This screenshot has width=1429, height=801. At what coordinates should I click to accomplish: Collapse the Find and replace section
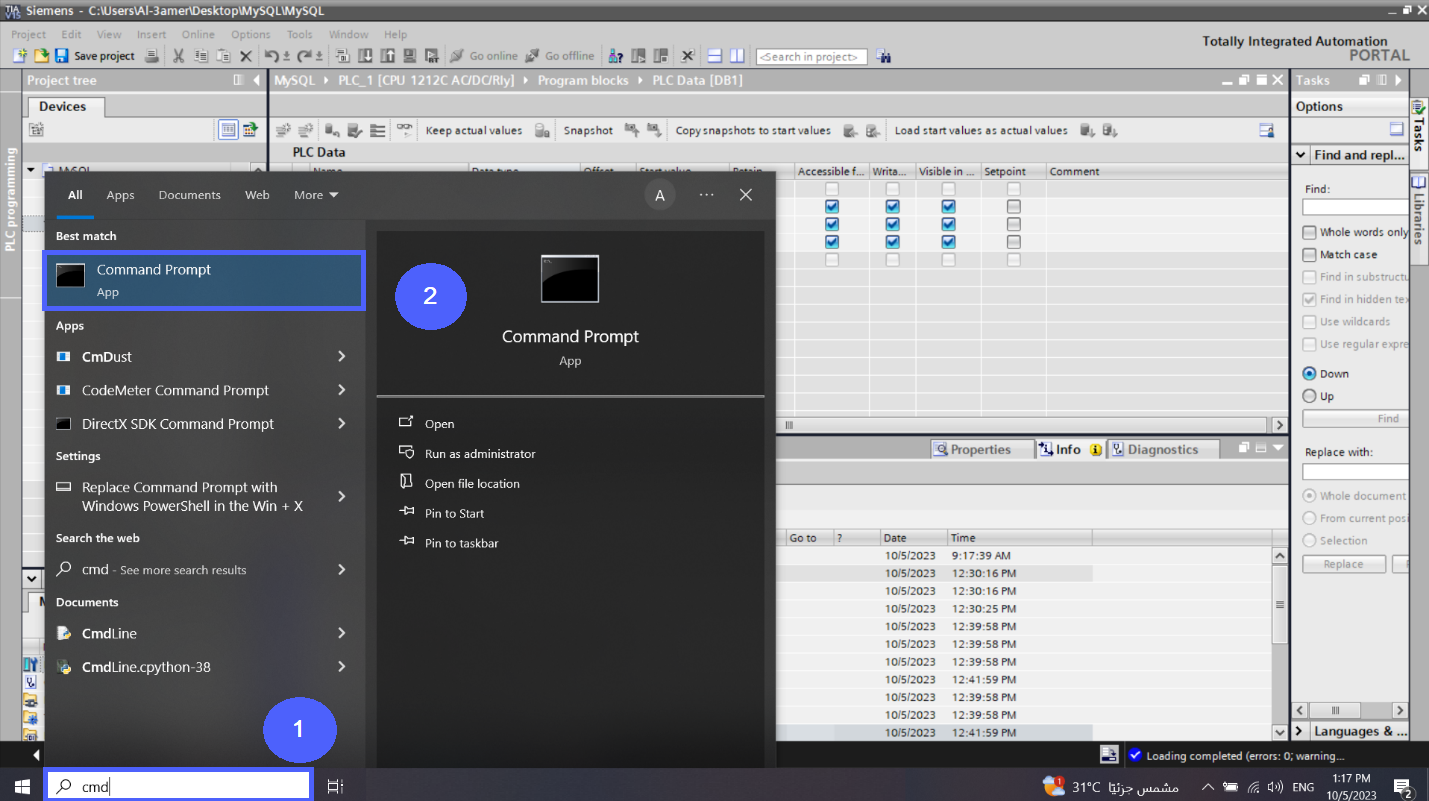pyautogui.click(x=1301, y=155)
